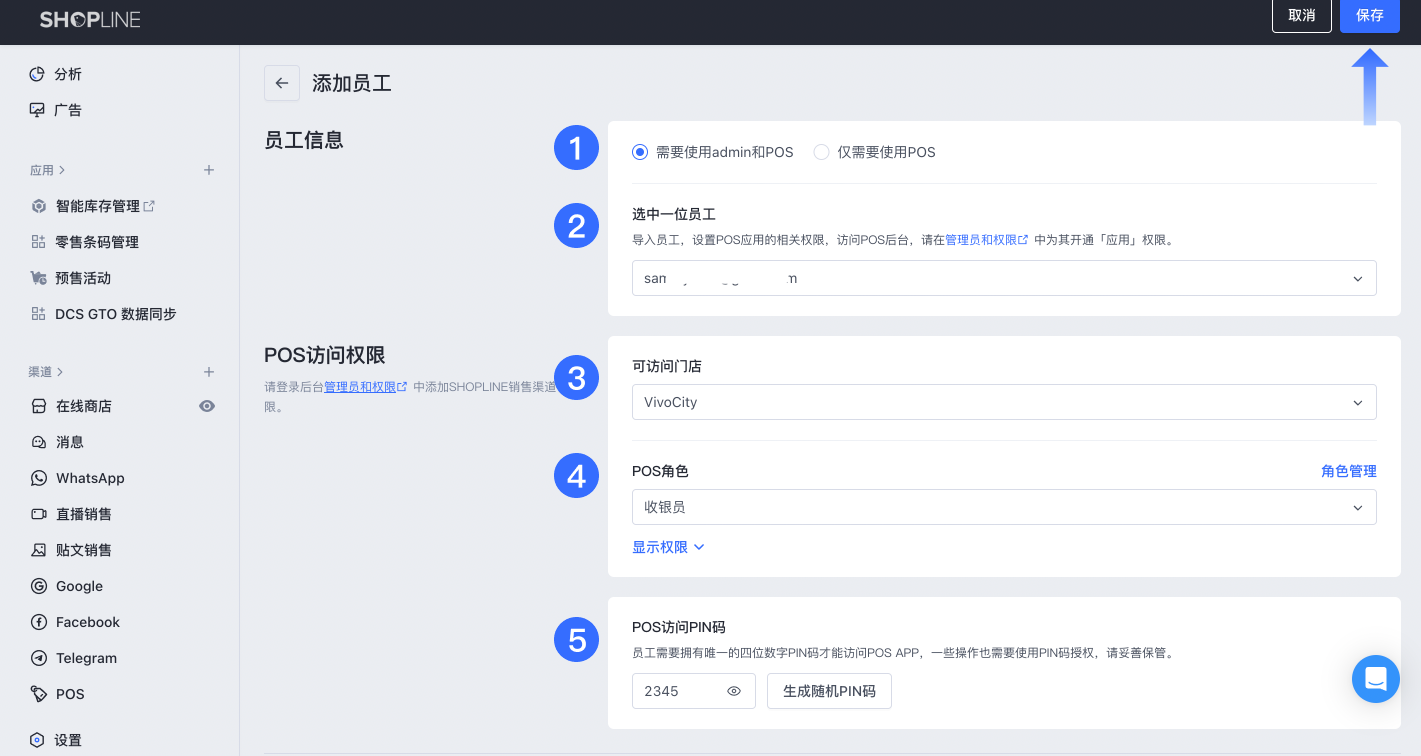This screenshot has width=1421, height=756.
Task: Go back using the arrow beside 添加员工
Action: (x=282, y=83)
